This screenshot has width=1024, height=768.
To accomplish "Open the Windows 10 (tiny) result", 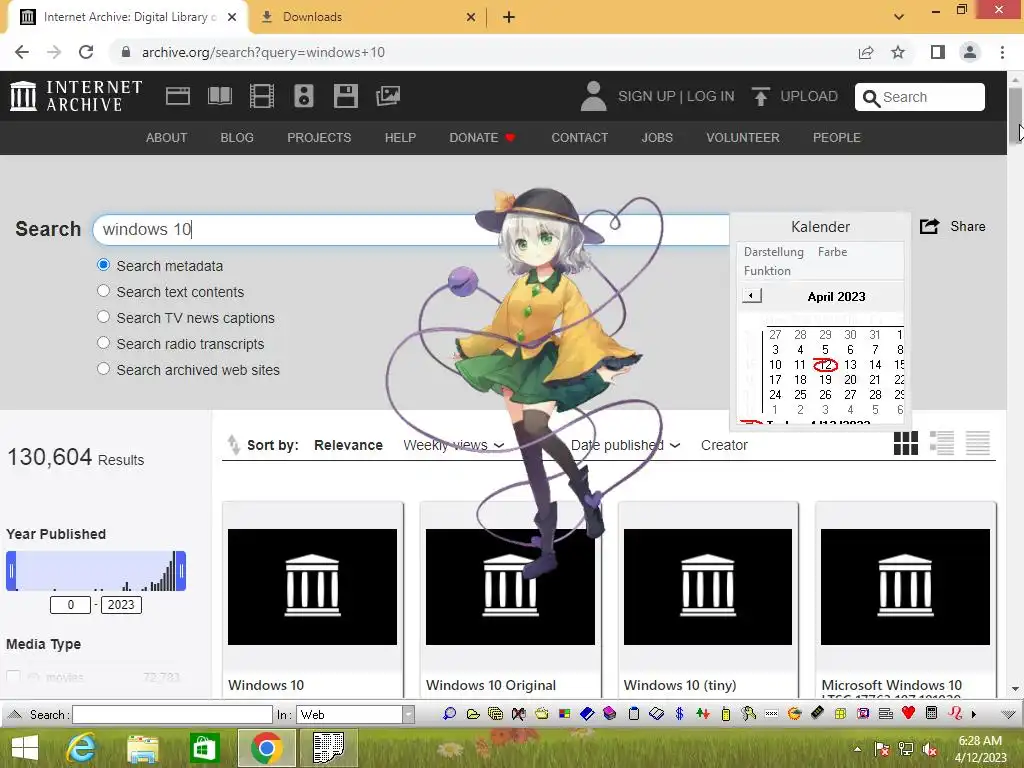I will pos(708,600).
